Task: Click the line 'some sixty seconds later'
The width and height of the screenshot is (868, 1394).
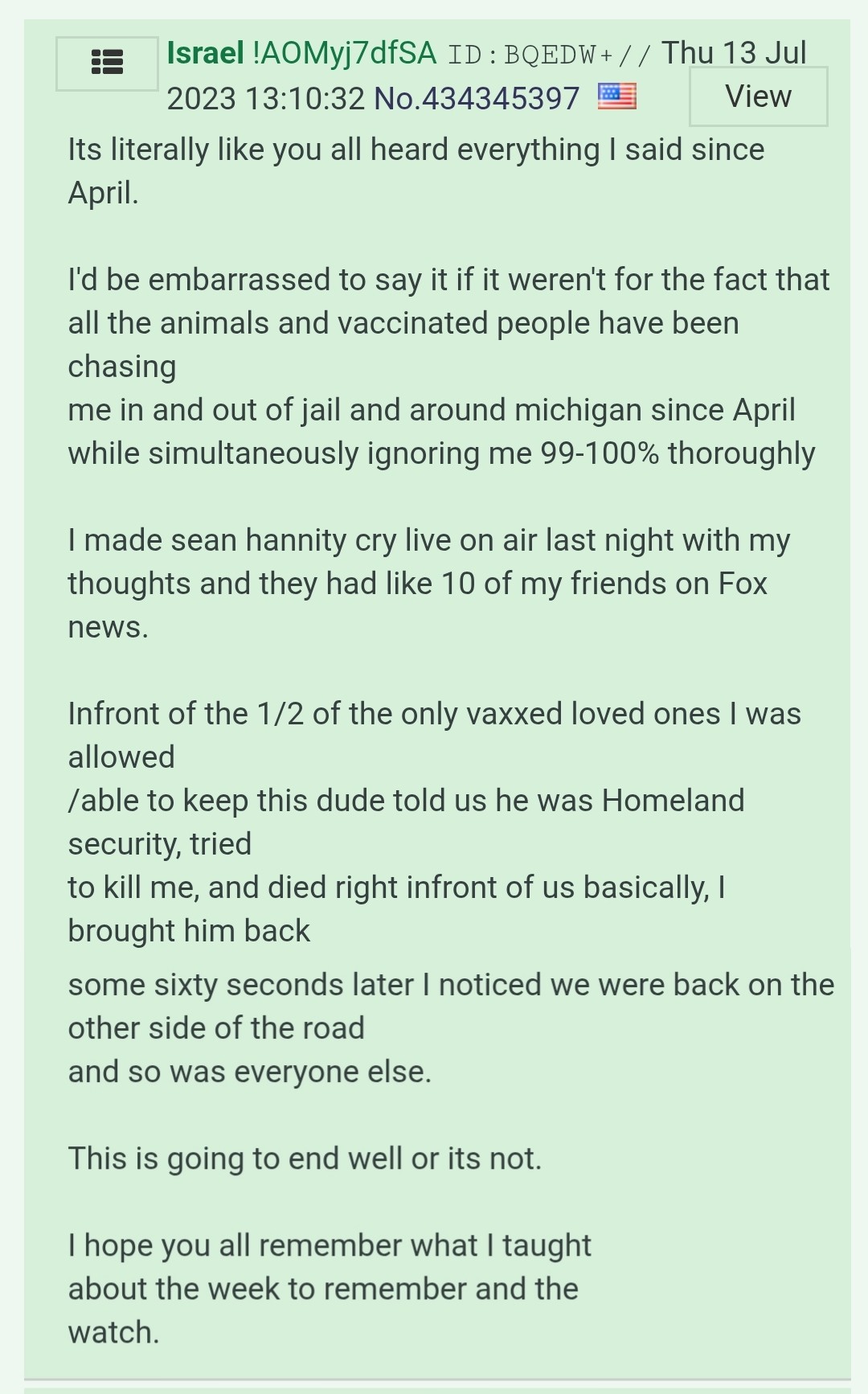Action: pyautogui.click(x=450, y=985)
